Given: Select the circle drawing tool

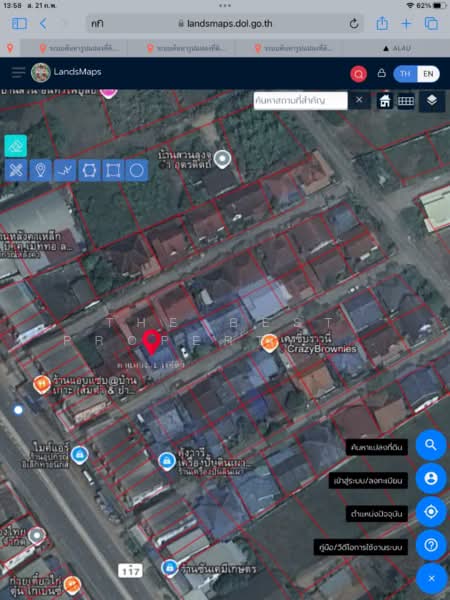Looking at the screenshot, I should 137,170.
